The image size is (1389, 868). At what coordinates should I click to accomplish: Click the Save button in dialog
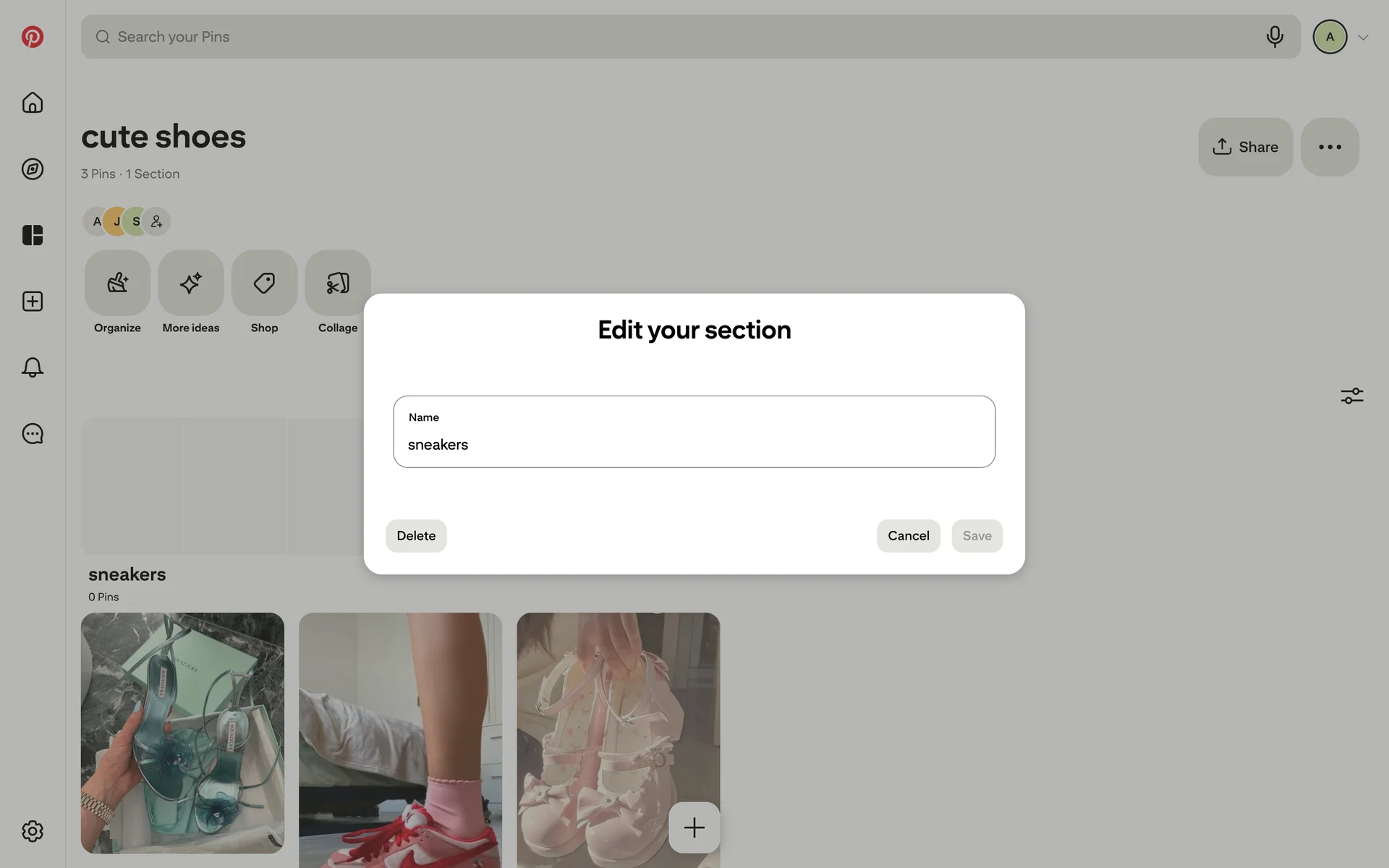(x=977, y=536)
